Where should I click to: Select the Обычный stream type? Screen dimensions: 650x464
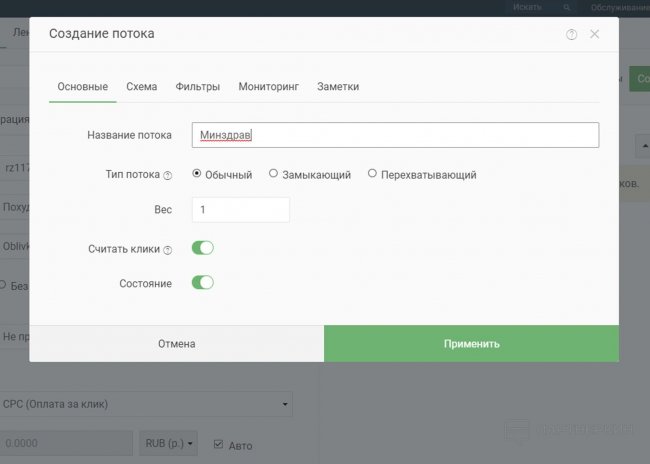(197, 174)
